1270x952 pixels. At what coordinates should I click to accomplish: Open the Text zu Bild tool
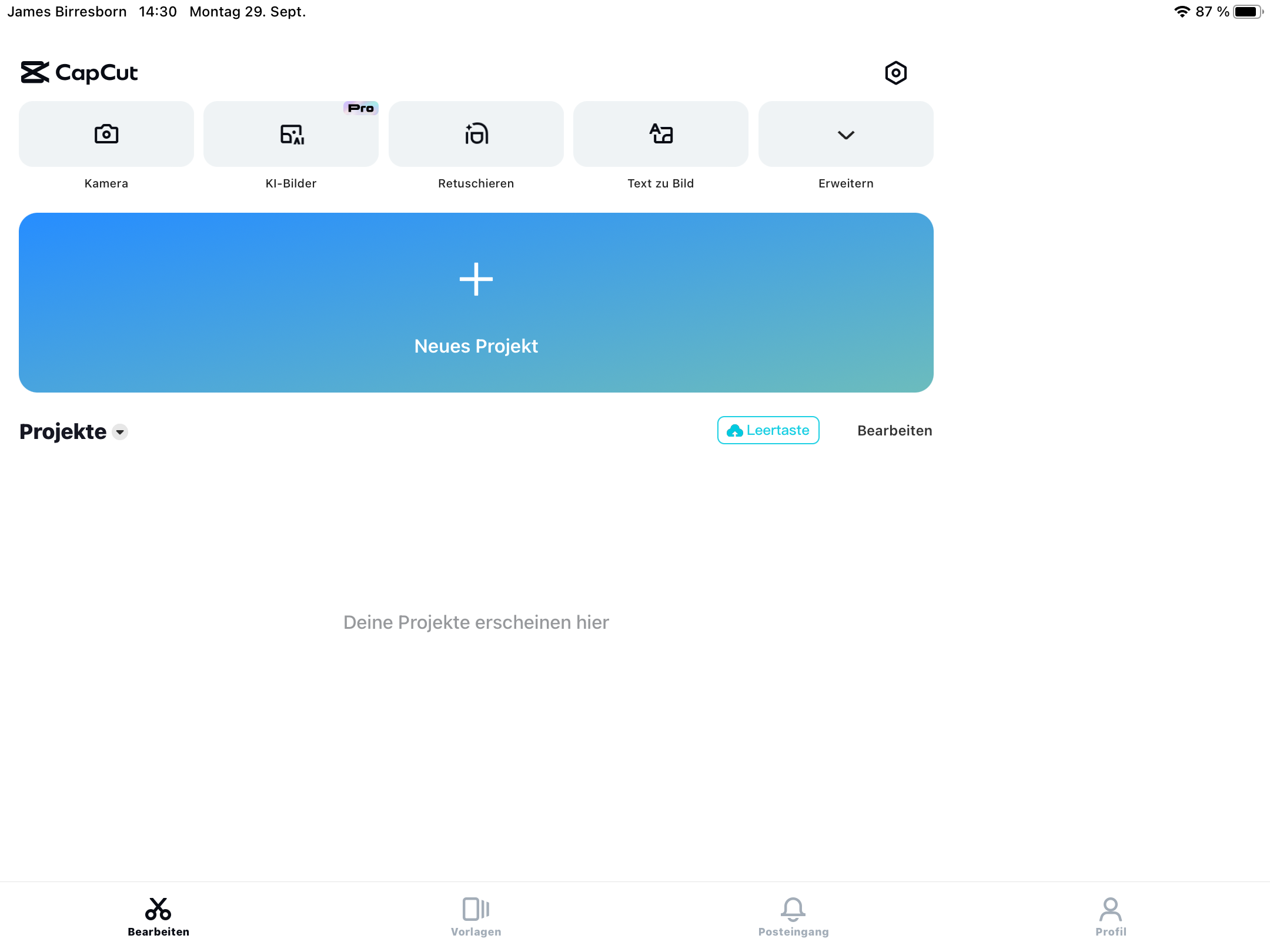(660, 134)
